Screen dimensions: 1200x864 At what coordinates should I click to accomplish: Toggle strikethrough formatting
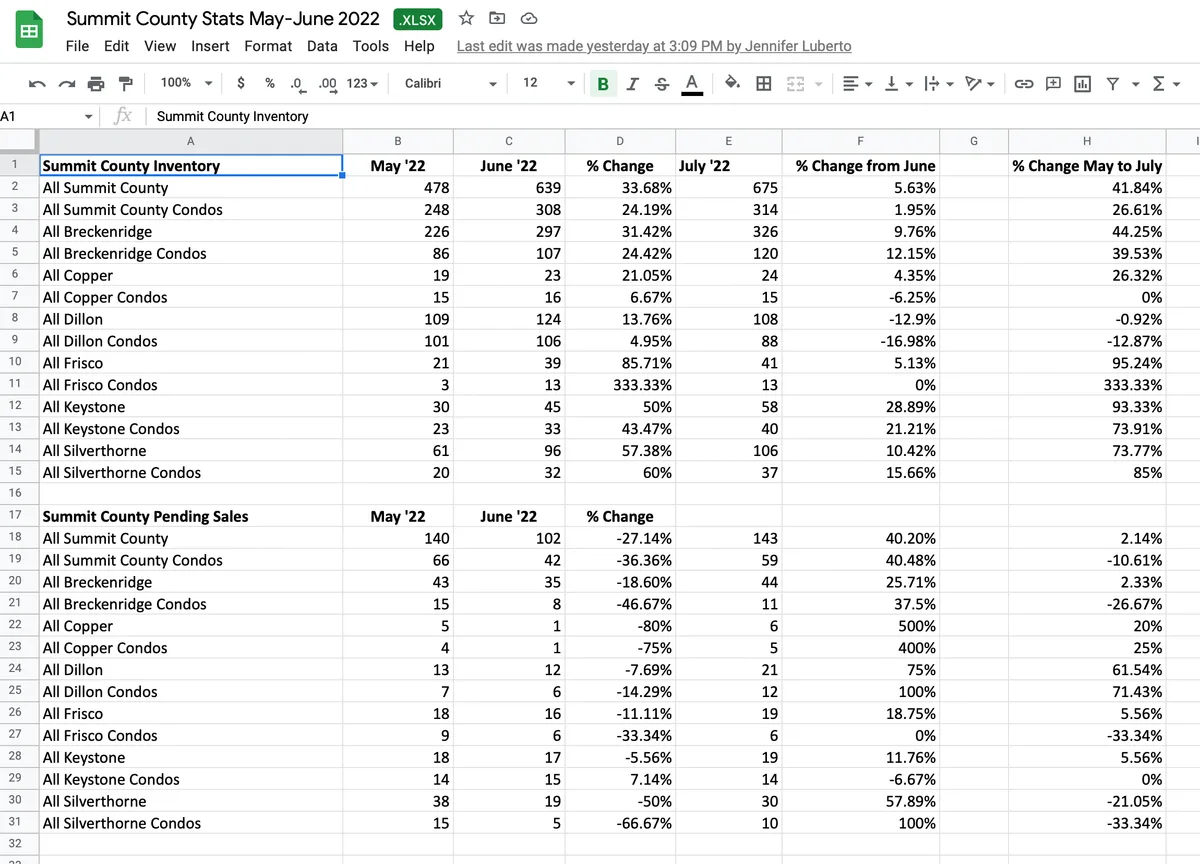pyautogui.click(x=661, y=84)
